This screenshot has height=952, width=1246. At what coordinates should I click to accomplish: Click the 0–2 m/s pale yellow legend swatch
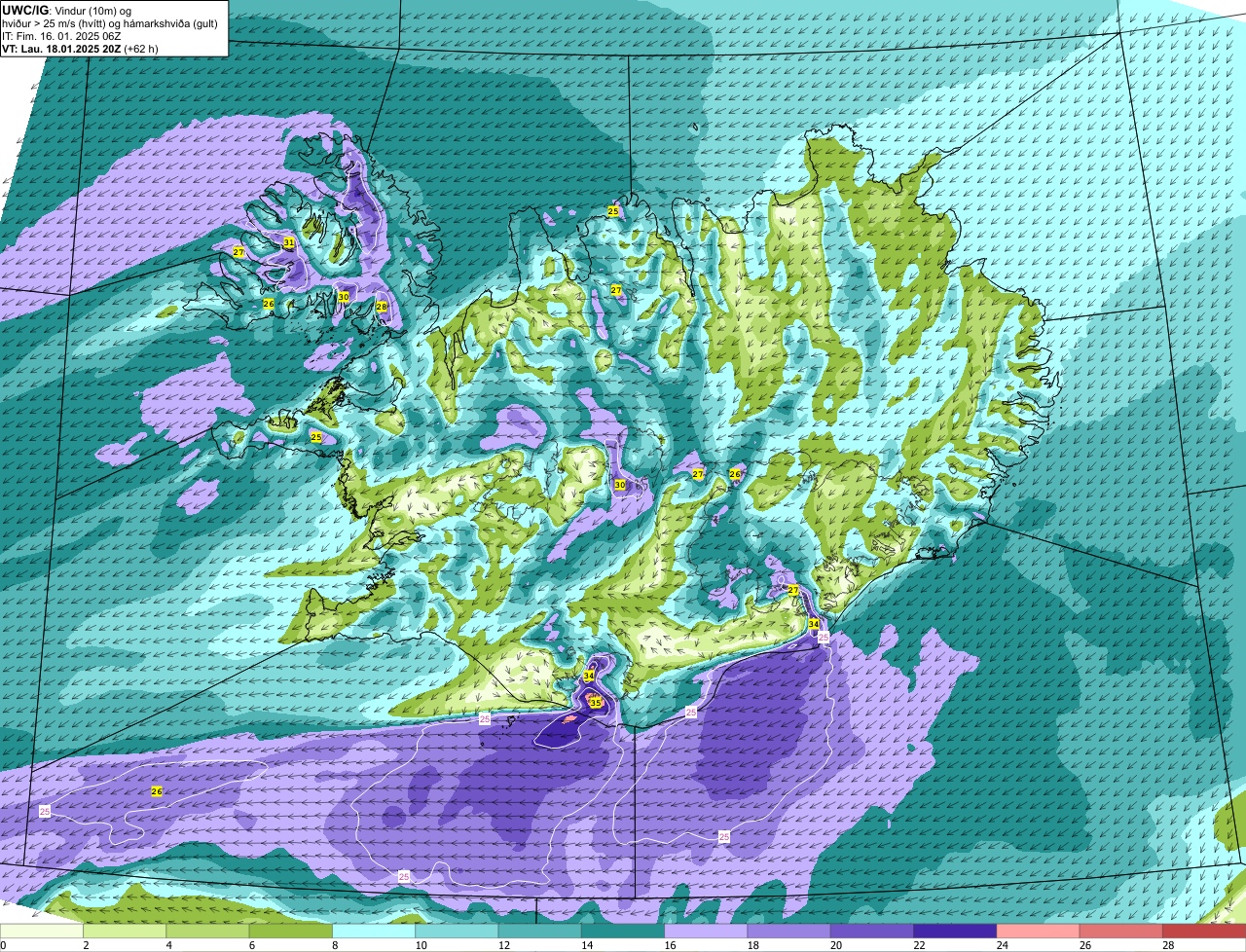(x=42, y=932)
